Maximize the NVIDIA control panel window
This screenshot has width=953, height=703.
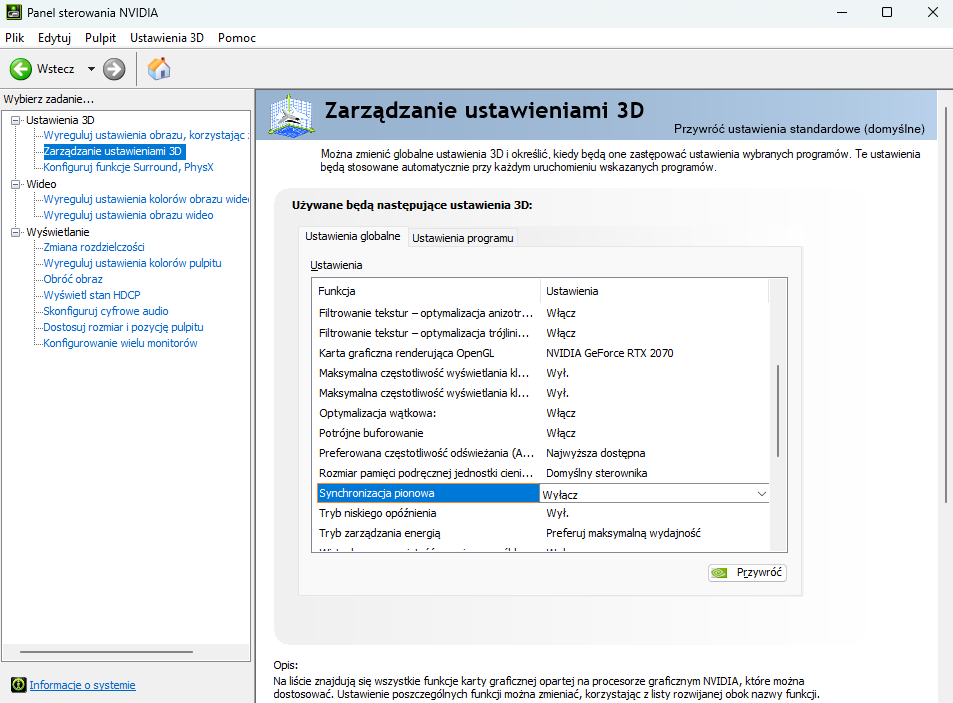point(887,12)
